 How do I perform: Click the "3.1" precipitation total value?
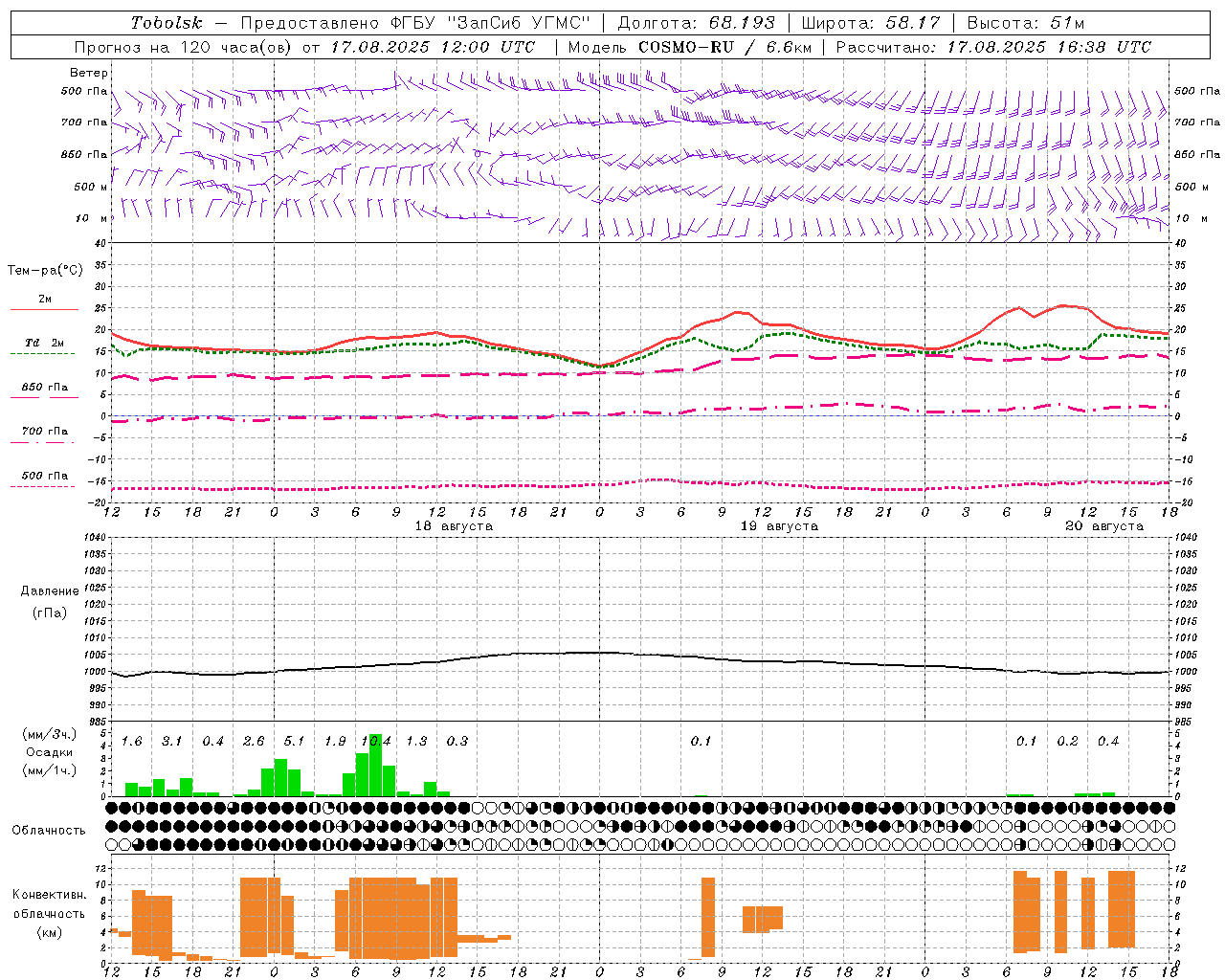click(x=171, y=742)
